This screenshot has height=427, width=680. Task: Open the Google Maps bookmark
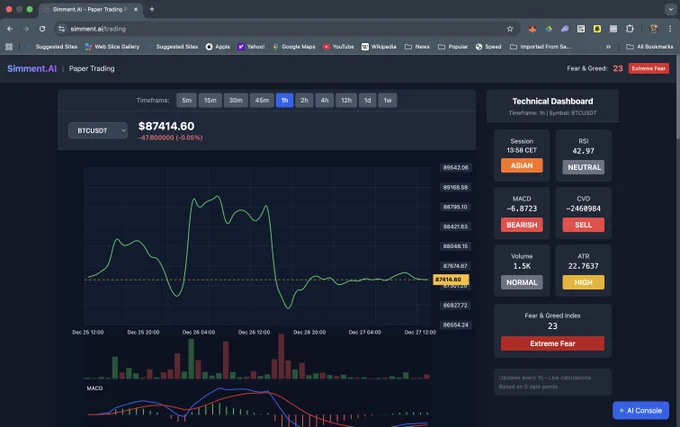pos(294,46)
